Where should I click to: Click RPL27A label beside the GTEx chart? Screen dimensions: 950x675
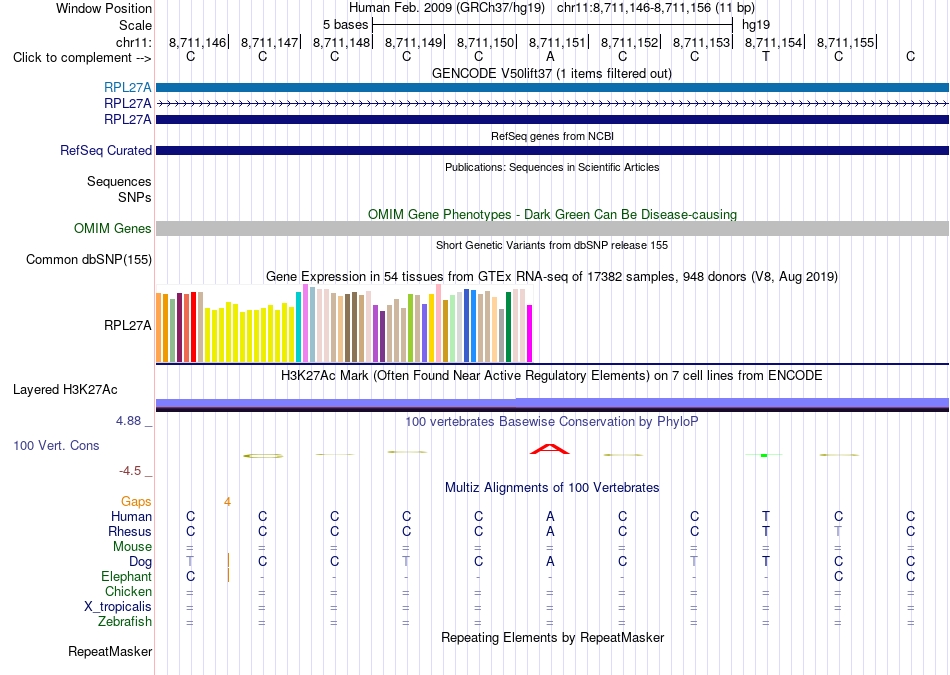pos(127,325)
